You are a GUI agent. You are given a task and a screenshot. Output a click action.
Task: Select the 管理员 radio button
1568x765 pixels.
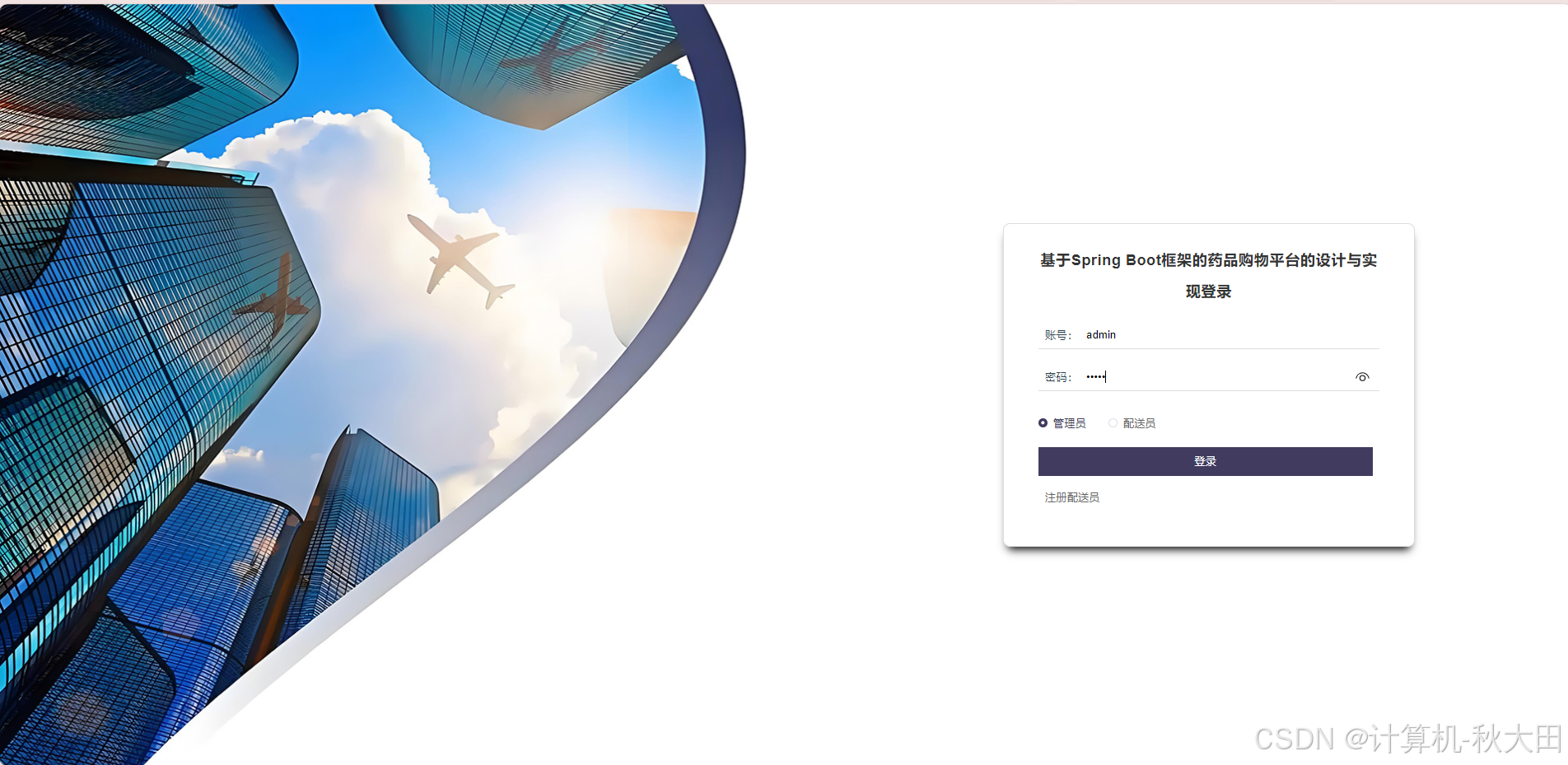tap(1043, 423)
